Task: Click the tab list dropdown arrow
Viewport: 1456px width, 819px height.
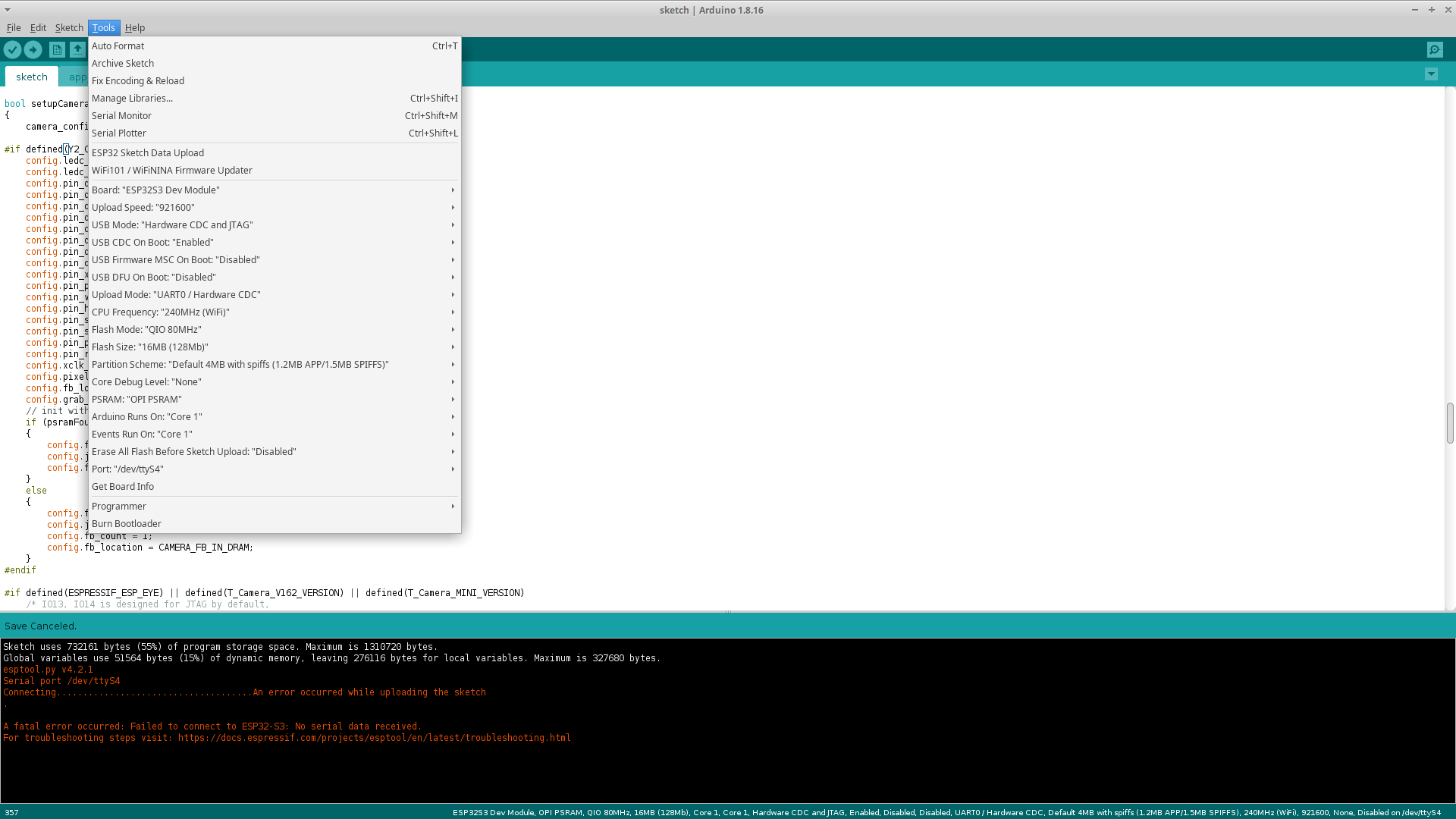Action: click(1431, 74)
